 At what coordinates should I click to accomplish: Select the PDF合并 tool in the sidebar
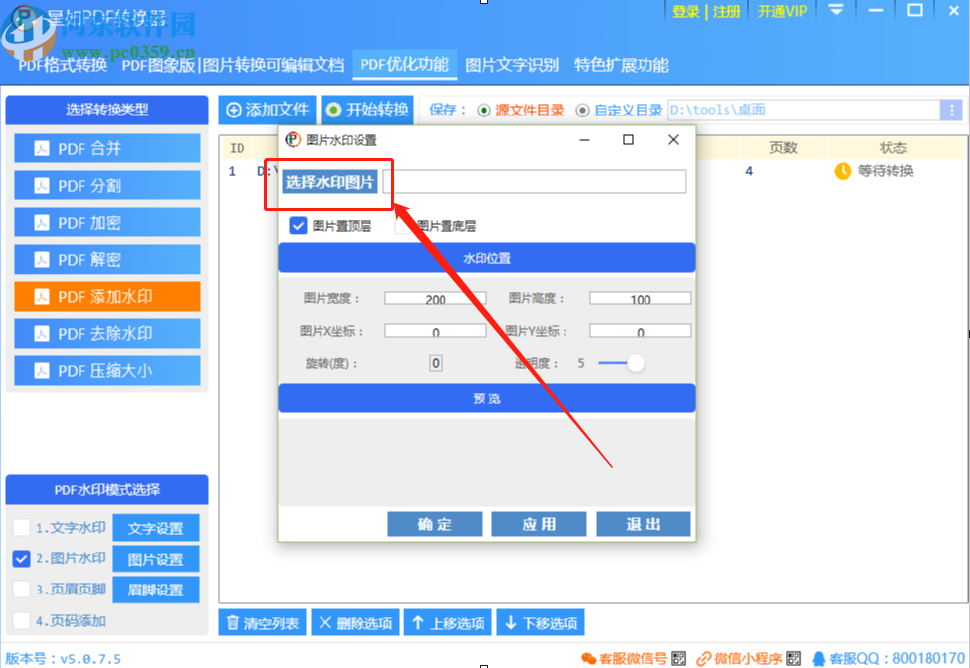pos(107,148)
